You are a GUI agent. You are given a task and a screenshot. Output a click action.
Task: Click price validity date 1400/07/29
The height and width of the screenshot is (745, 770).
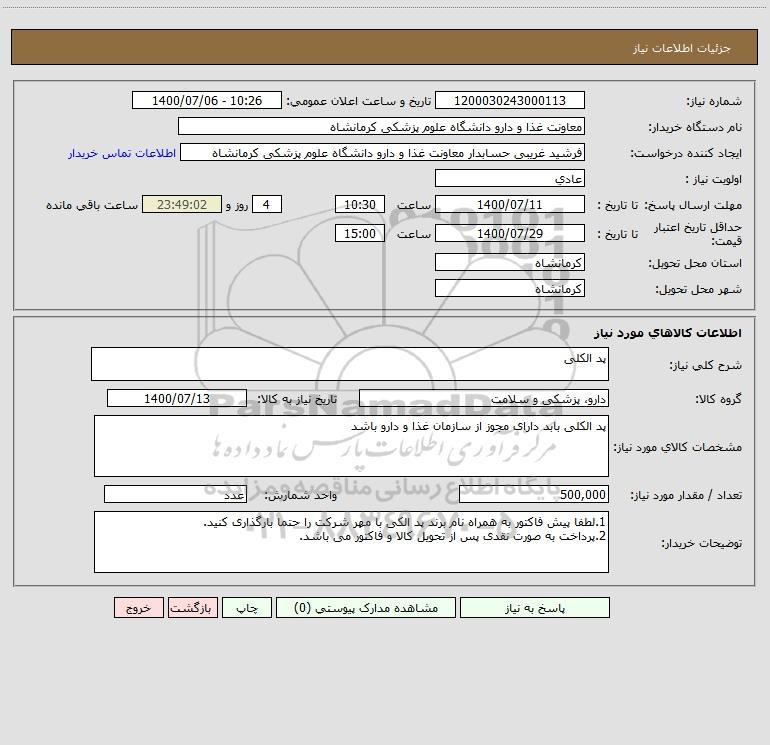tap(510, 233)
